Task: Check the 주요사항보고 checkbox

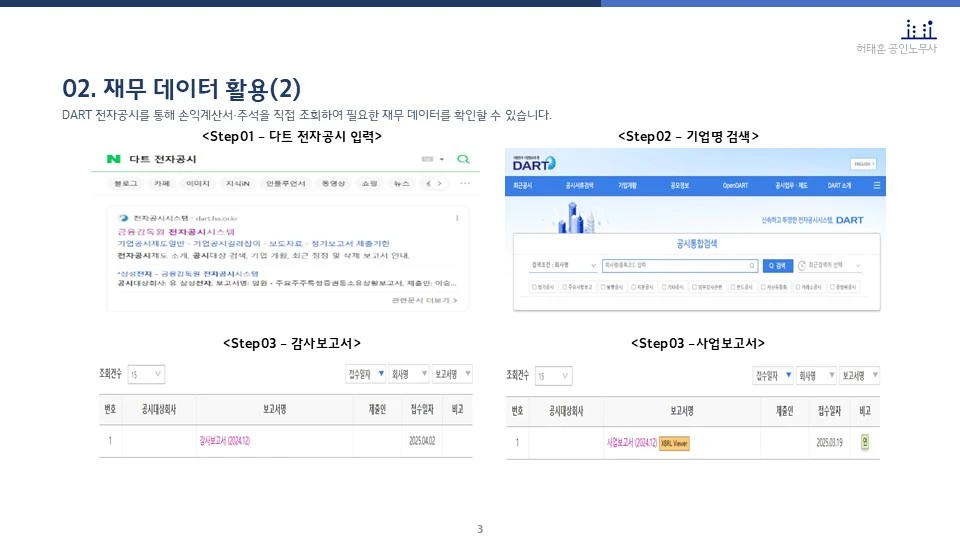Action: point(564,287)
